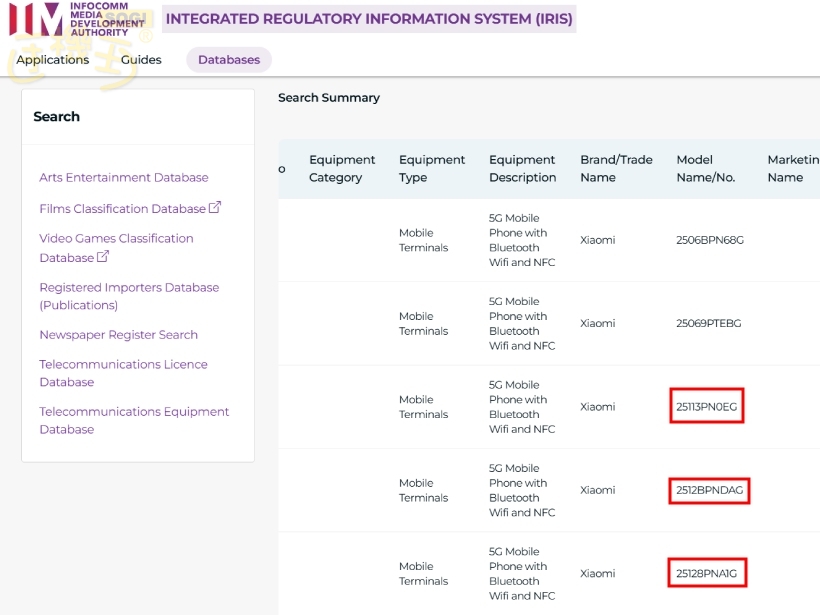This screenshot has width=820, height=615.
Task: Open the Applications menu
Action: pos(53,60)
